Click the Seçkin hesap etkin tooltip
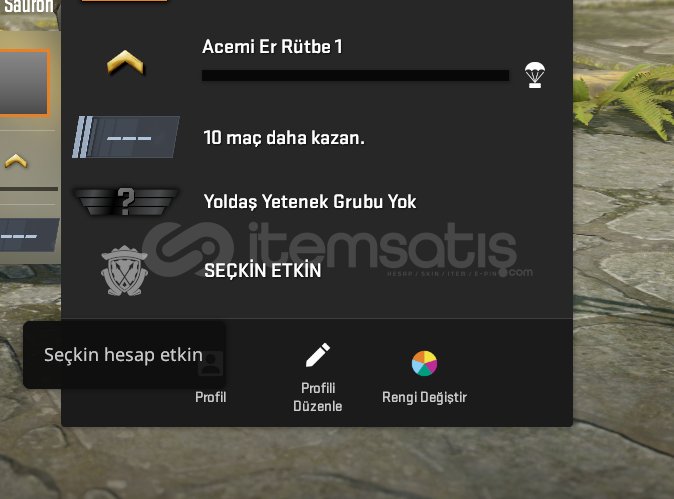 [124, 355]
